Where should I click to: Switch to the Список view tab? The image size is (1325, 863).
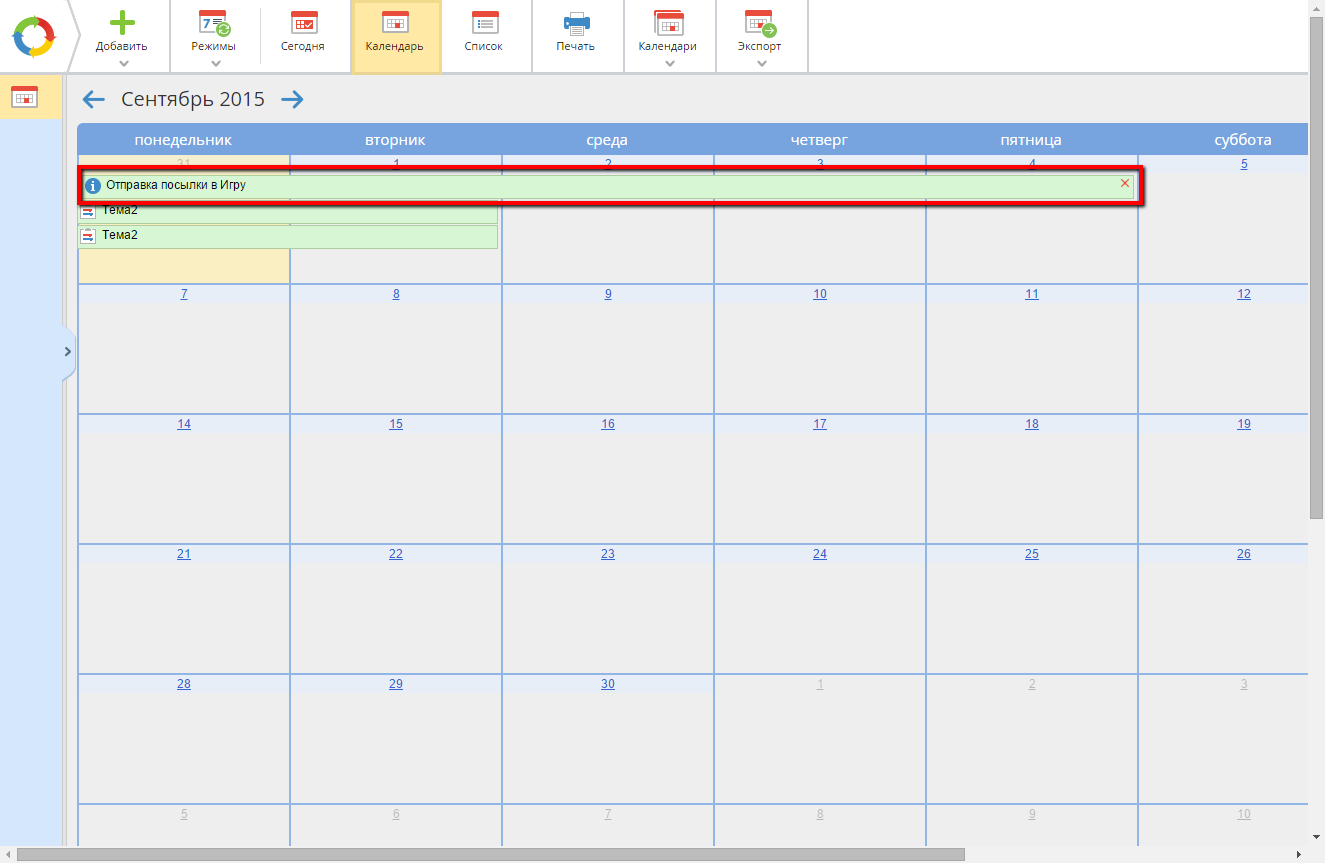tap(484, 35)
